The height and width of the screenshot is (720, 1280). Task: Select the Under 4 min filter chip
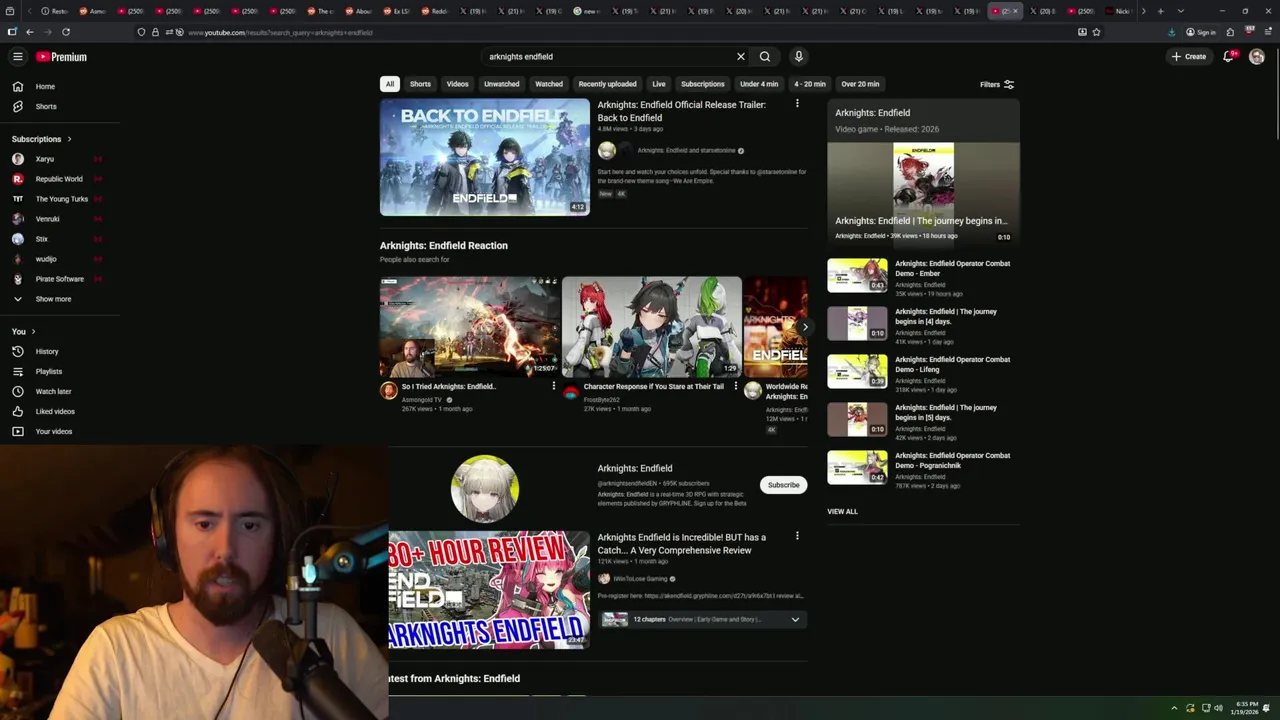(x=759, y=84)
